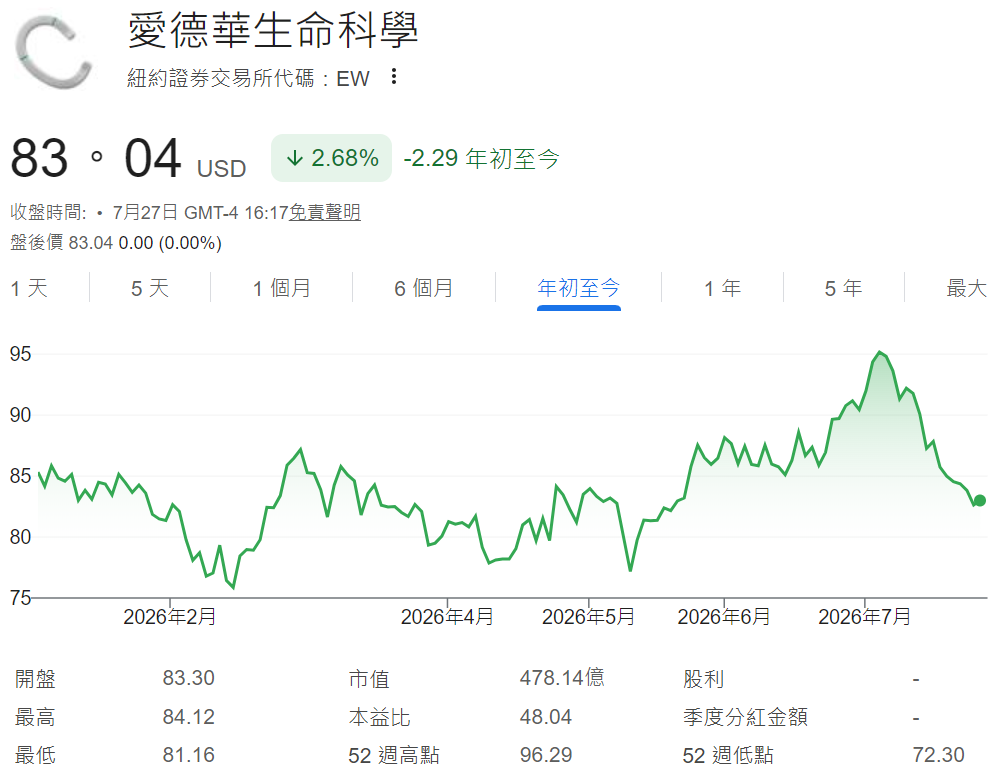Click the 盤後價 83.04 after-hours line
The image size is (1005, 772).
[x=116, y=243]
